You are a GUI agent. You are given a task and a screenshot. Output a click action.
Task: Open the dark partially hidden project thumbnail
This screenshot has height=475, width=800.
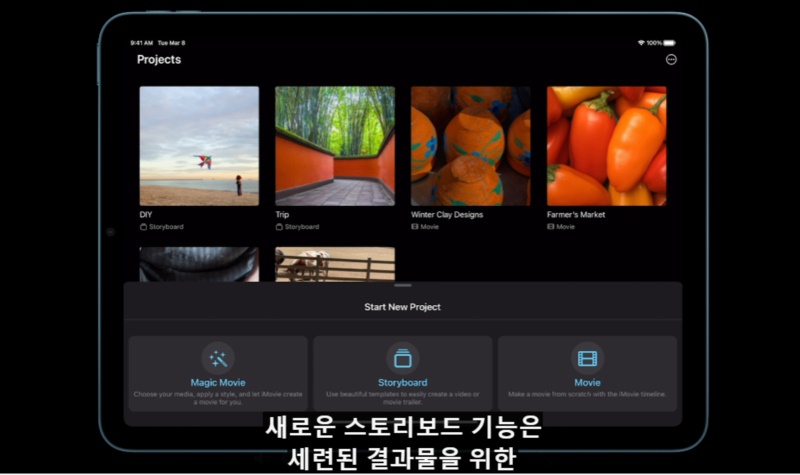pos(199,264)
